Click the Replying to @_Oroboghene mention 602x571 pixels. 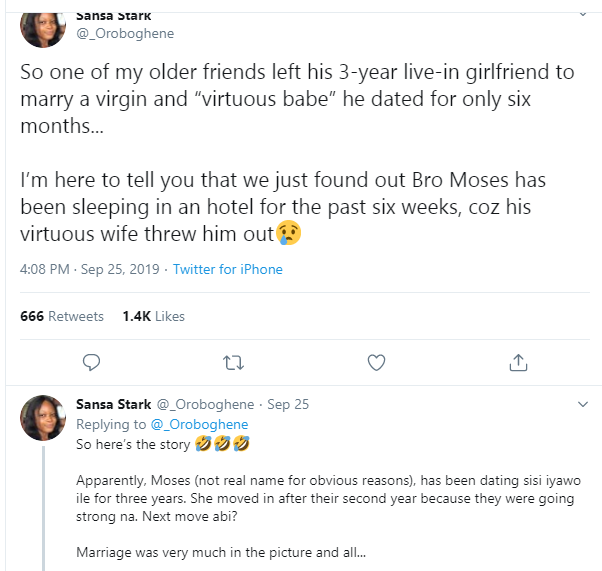click(202, 424)
